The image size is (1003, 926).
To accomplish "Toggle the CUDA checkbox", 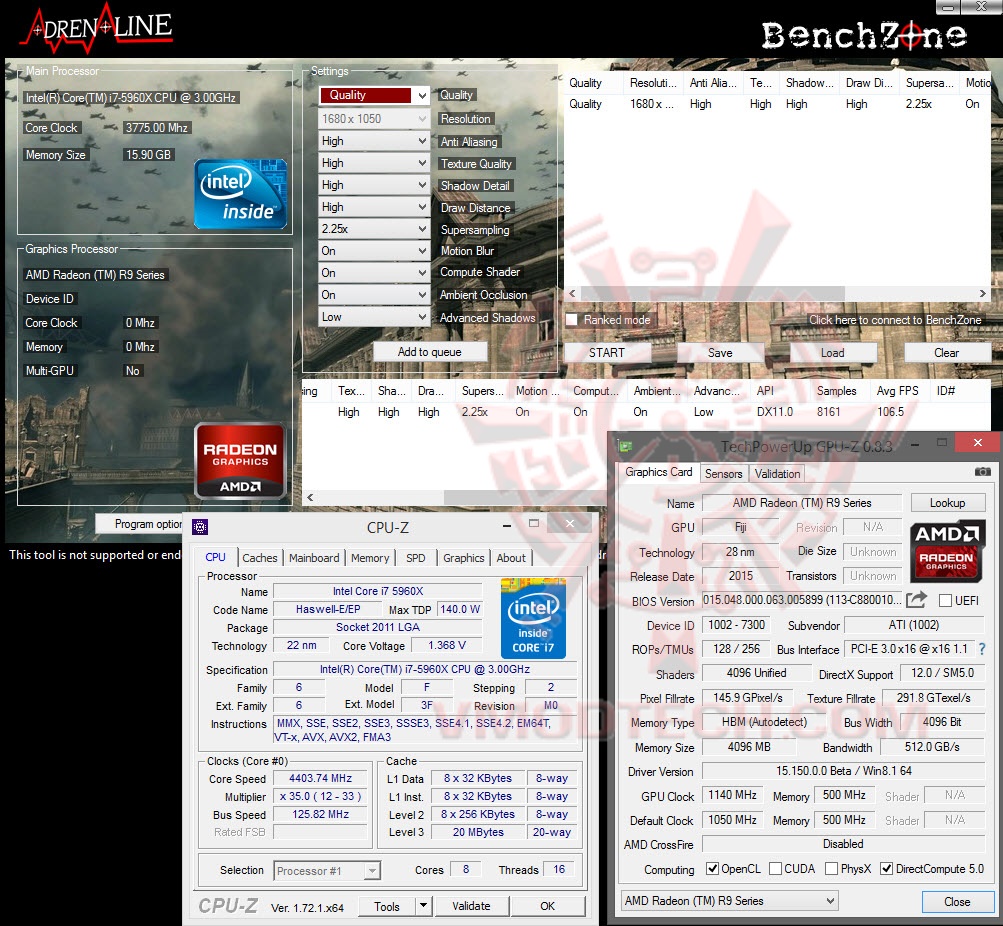I will pyautogui.click(x=775, y=868).
